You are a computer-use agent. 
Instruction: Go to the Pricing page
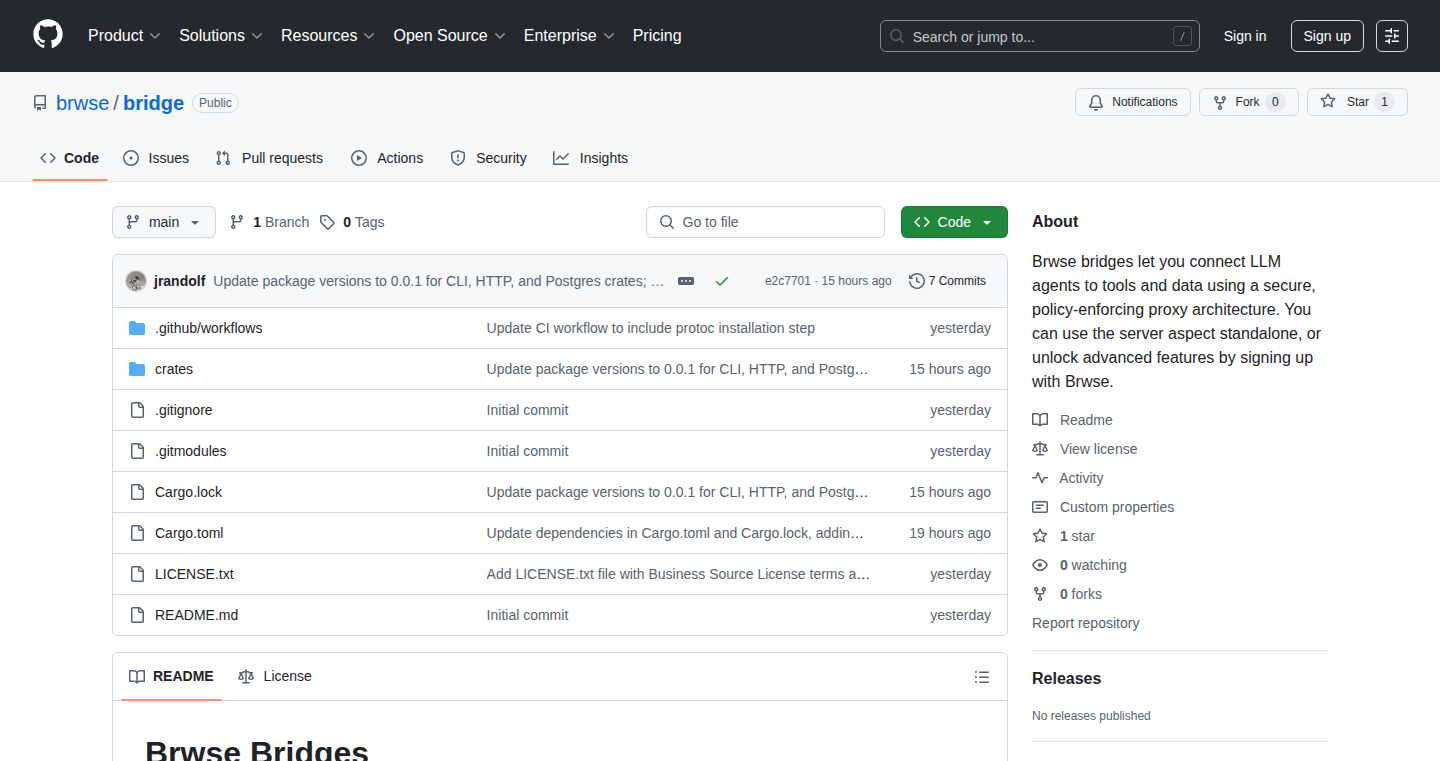(657, 36)
